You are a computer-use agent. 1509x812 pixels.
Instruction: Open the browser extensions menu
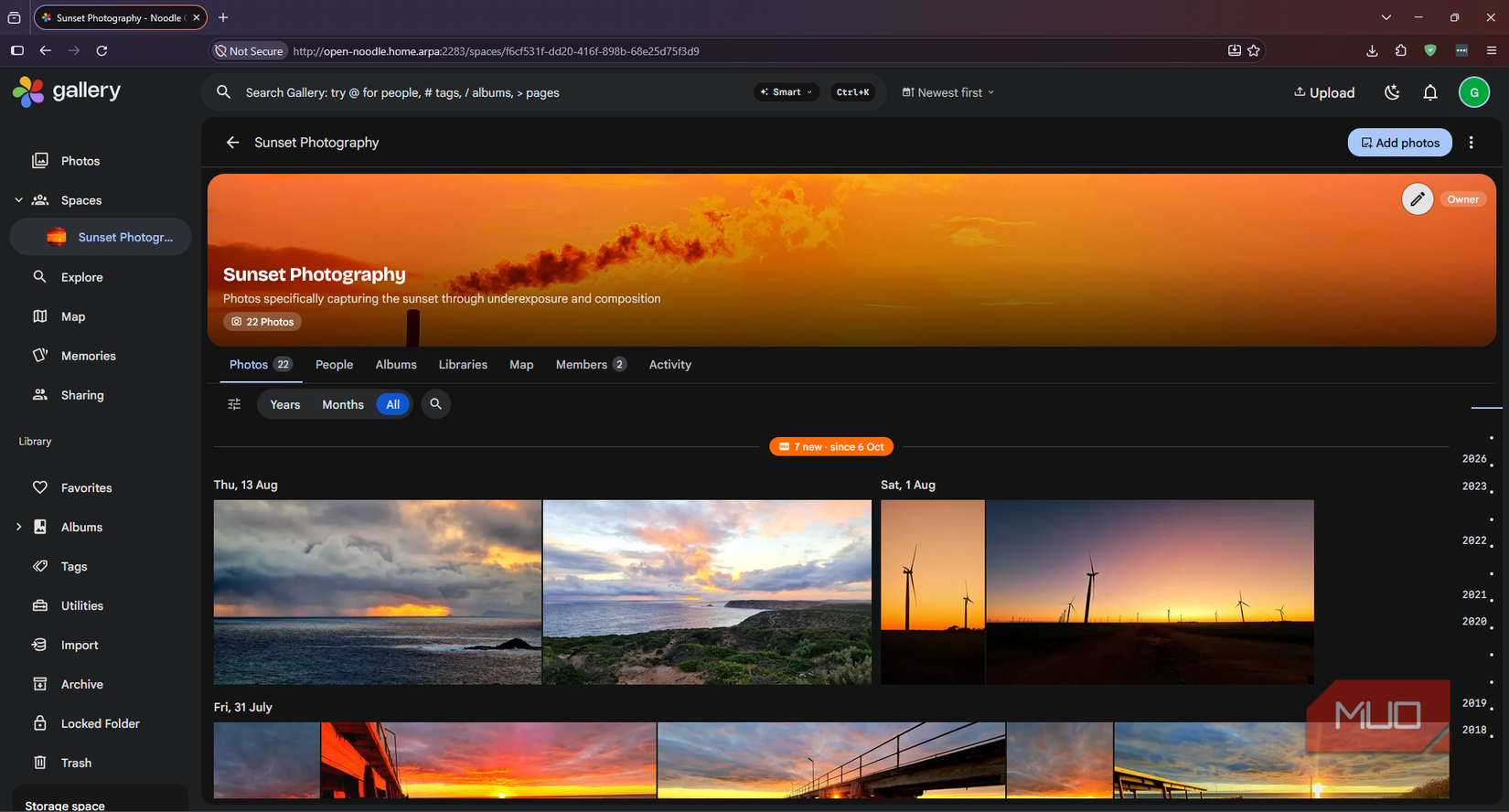coord(1401,51)
